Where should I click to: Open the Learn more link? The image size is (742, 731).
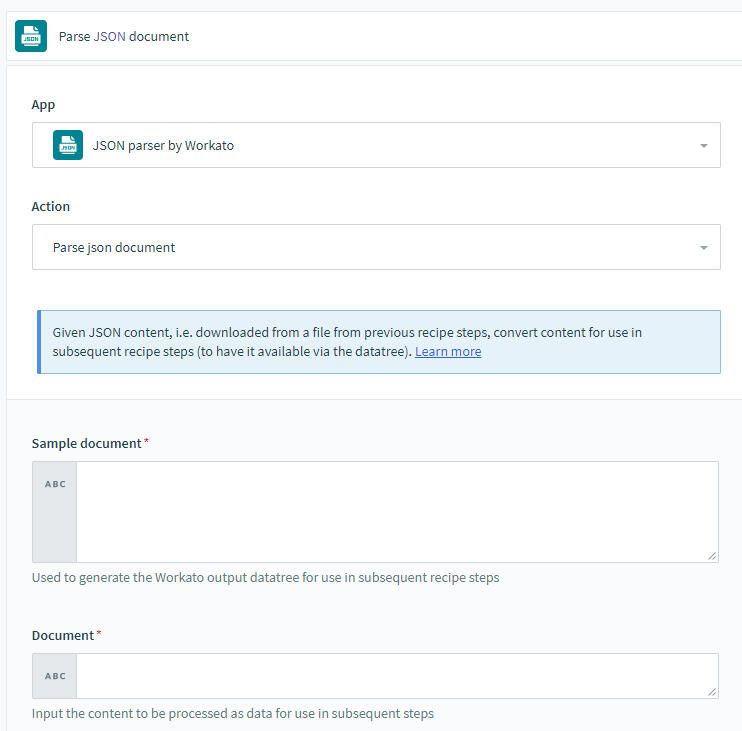pos(448,352)
